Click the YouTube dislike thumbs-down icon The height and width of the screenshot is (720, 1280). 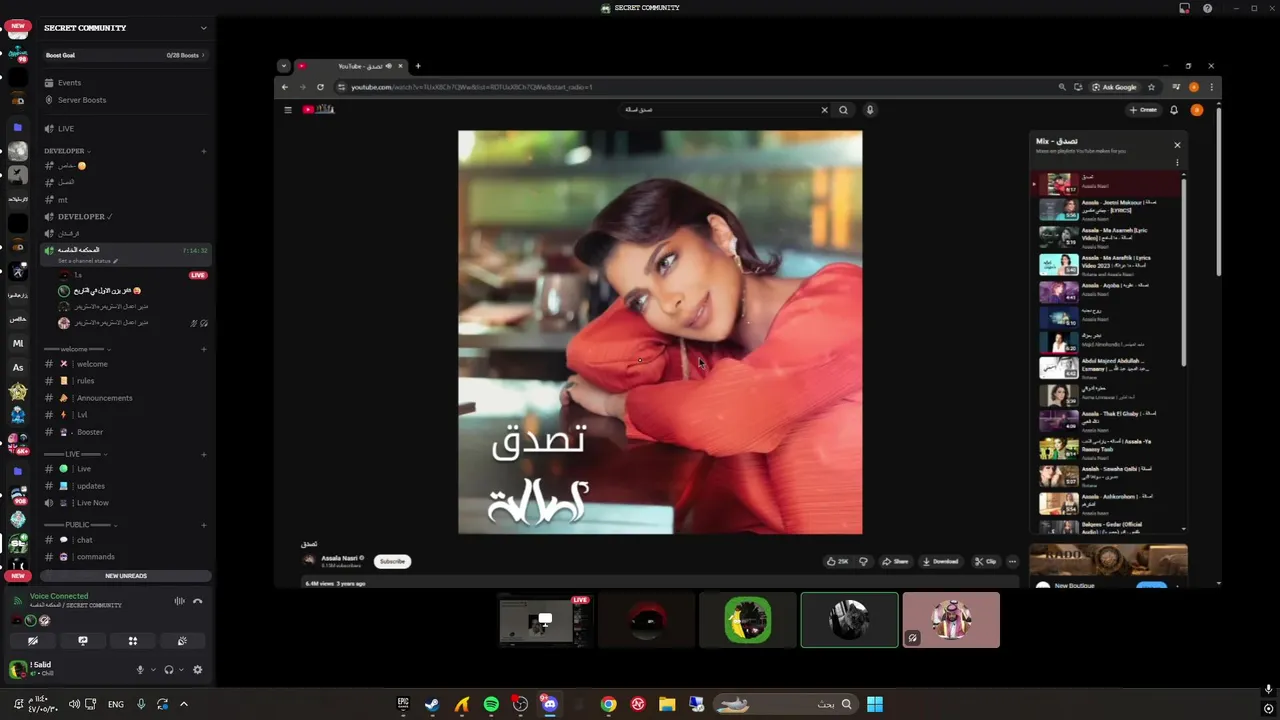point(864,562)
